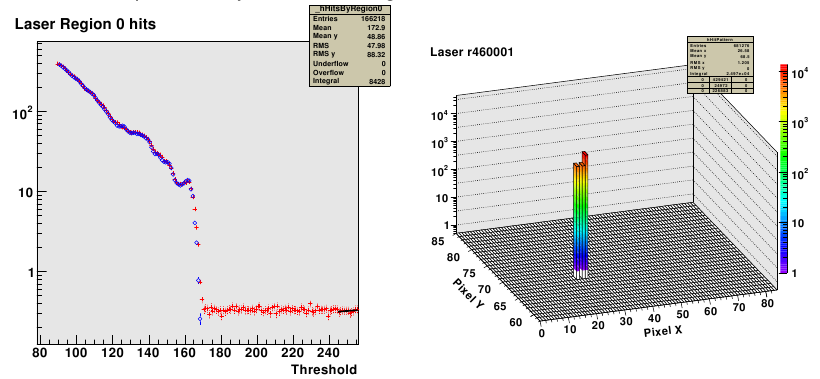Click the 'Entries' label in left stats box
This screenshot has width=820, height=379.
click(325, 19)
